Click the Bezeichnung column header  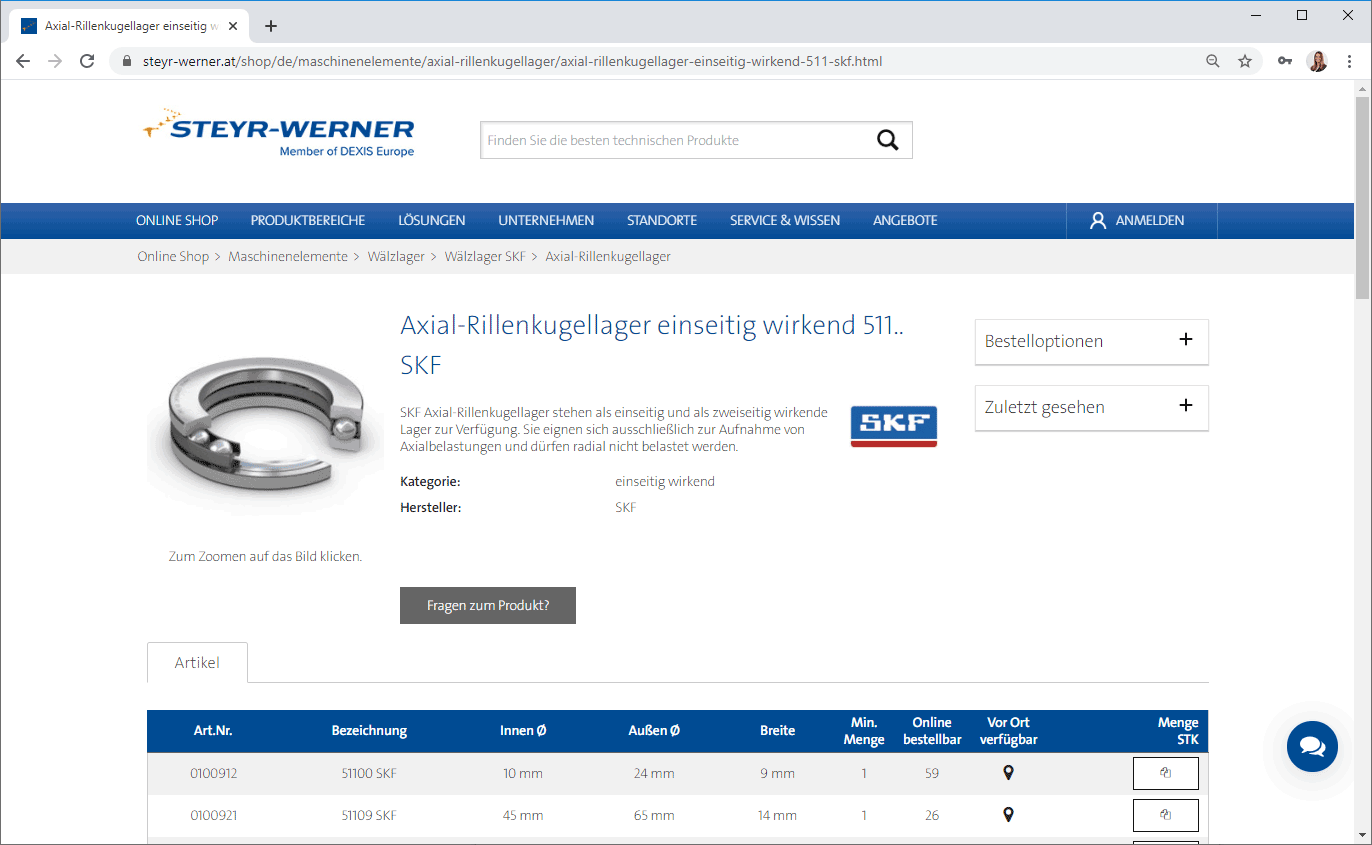click(369, 730)
